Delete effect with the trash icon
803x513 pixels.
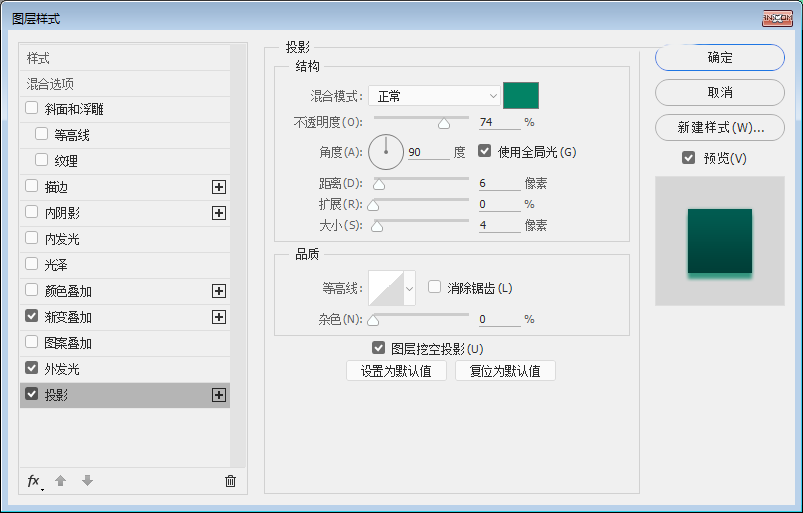[x=230, y=481]
